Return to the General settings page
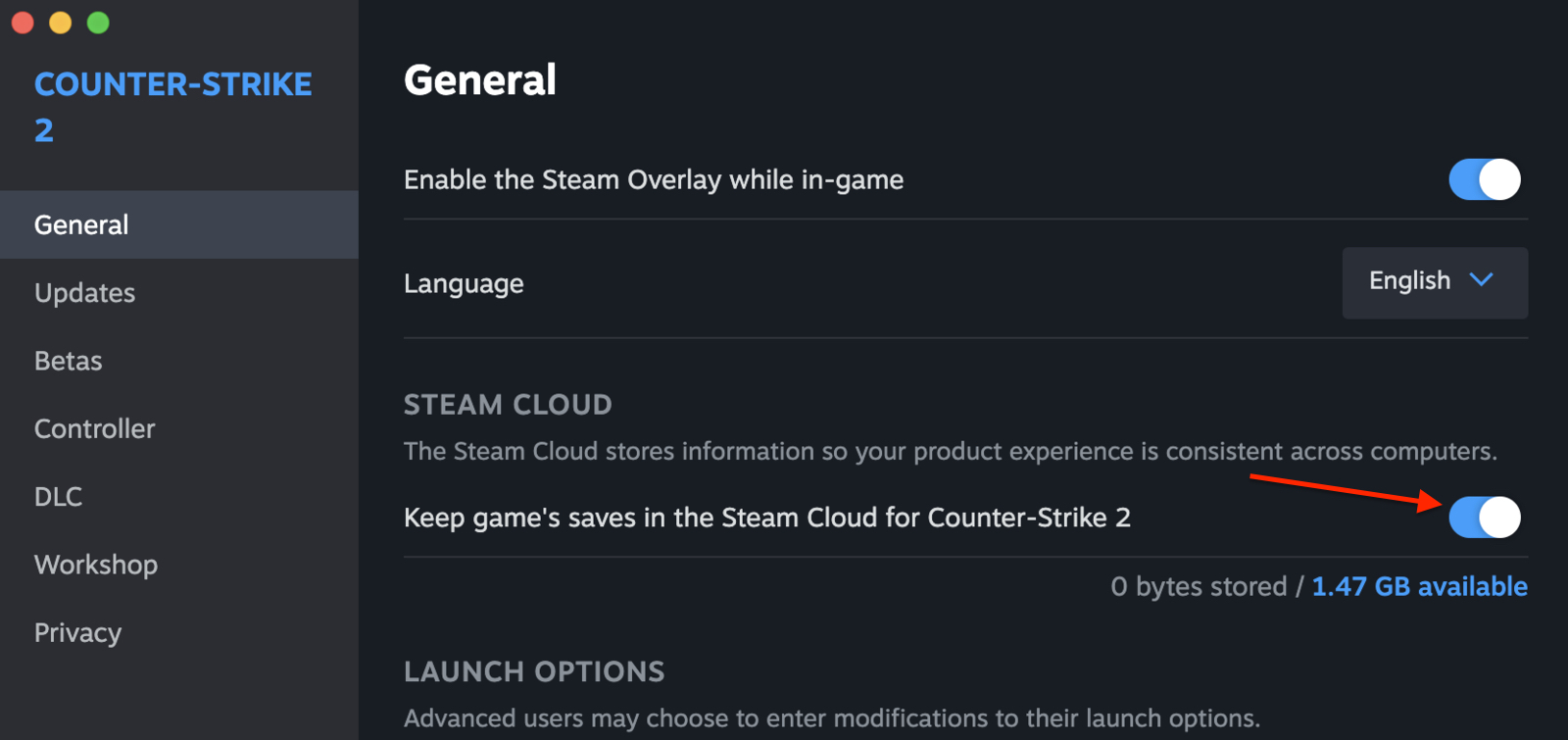The width and height of the screenshot is (1568, 740). [81, 224]
